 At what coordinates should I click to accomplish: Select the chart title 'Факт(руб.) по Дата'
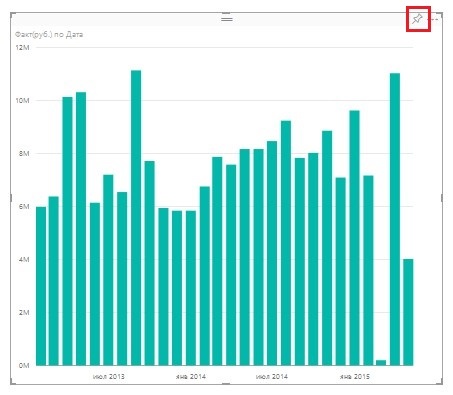tap(49, 34)
